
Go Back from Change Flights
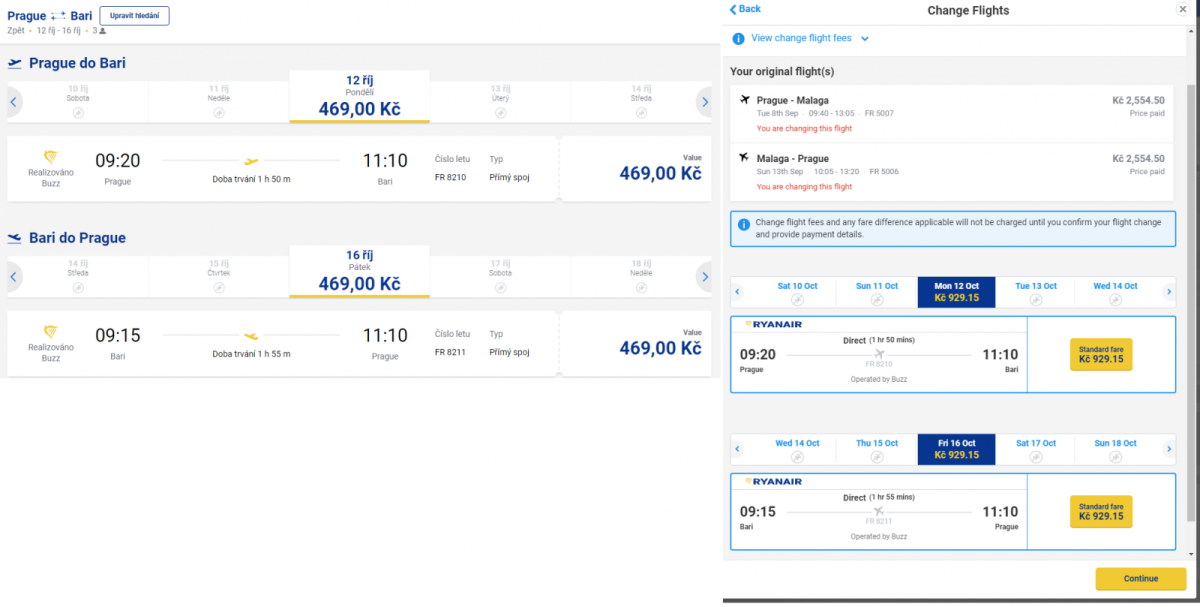point(745,9)
